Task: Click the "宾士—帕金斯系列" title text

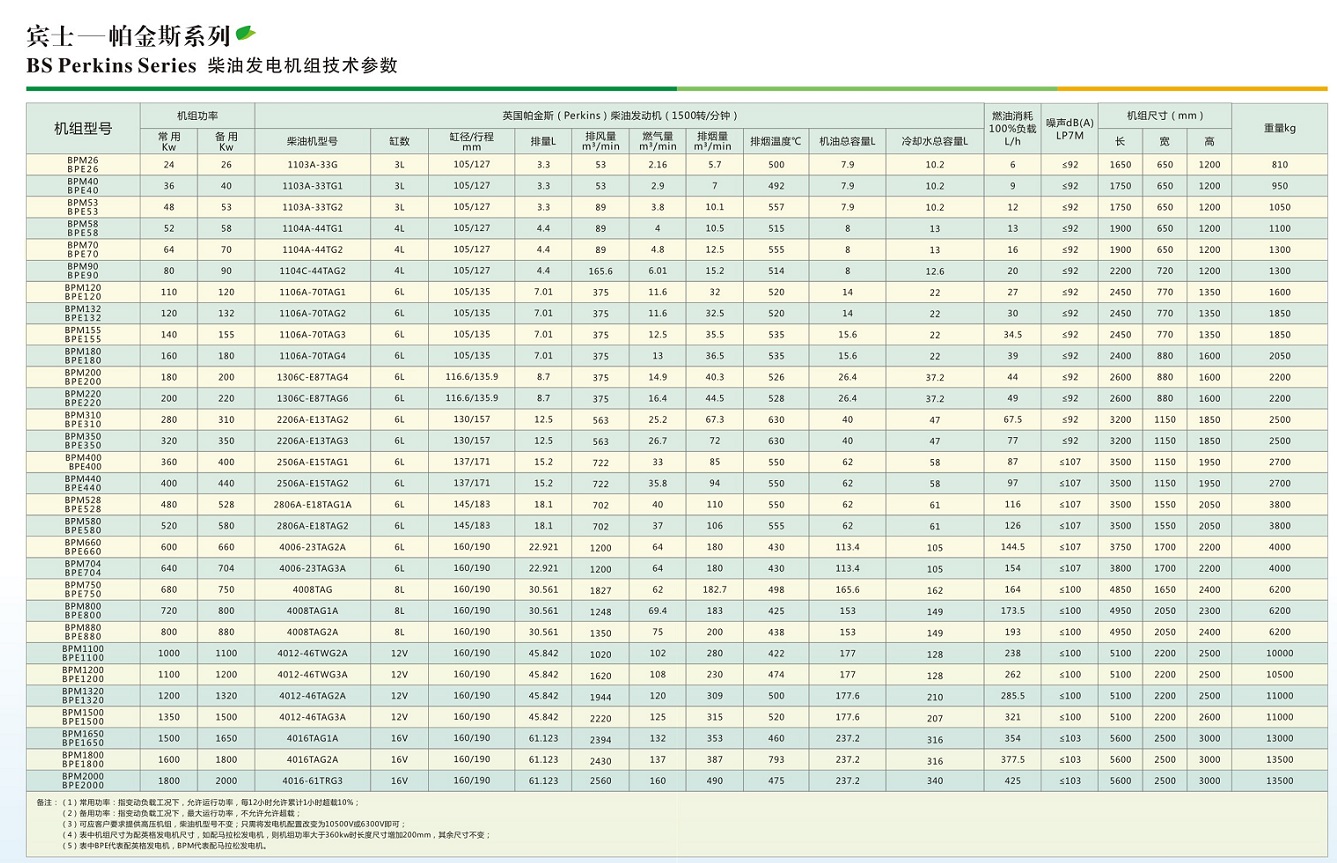Action: (x=128, y=36)
